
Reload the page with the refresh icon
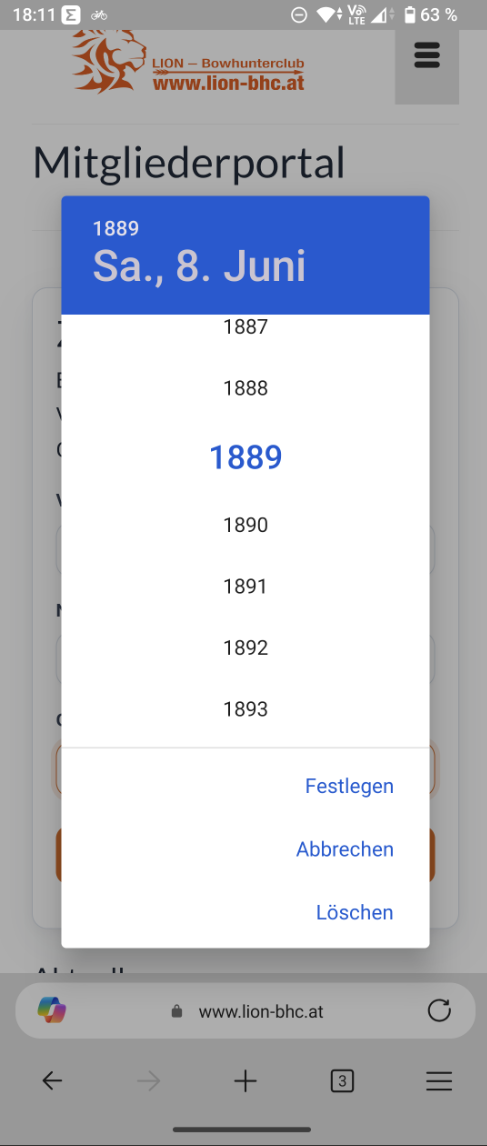pos(439,1011)
